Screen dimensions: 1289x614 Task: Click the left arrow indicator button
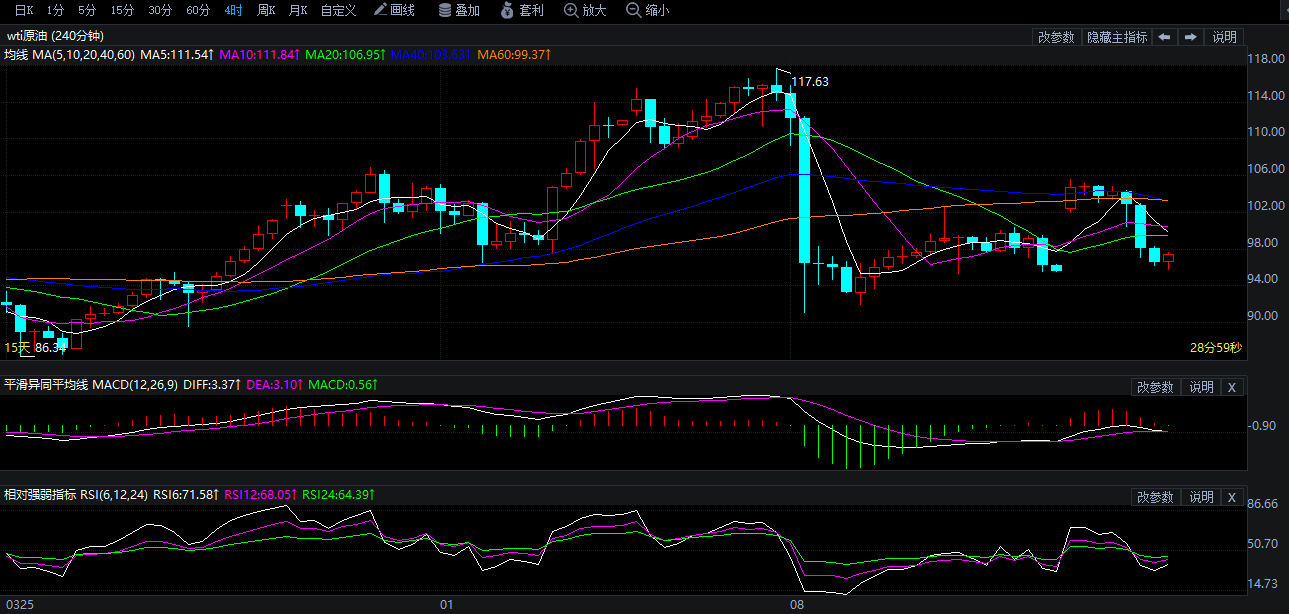pos(1164,37)
